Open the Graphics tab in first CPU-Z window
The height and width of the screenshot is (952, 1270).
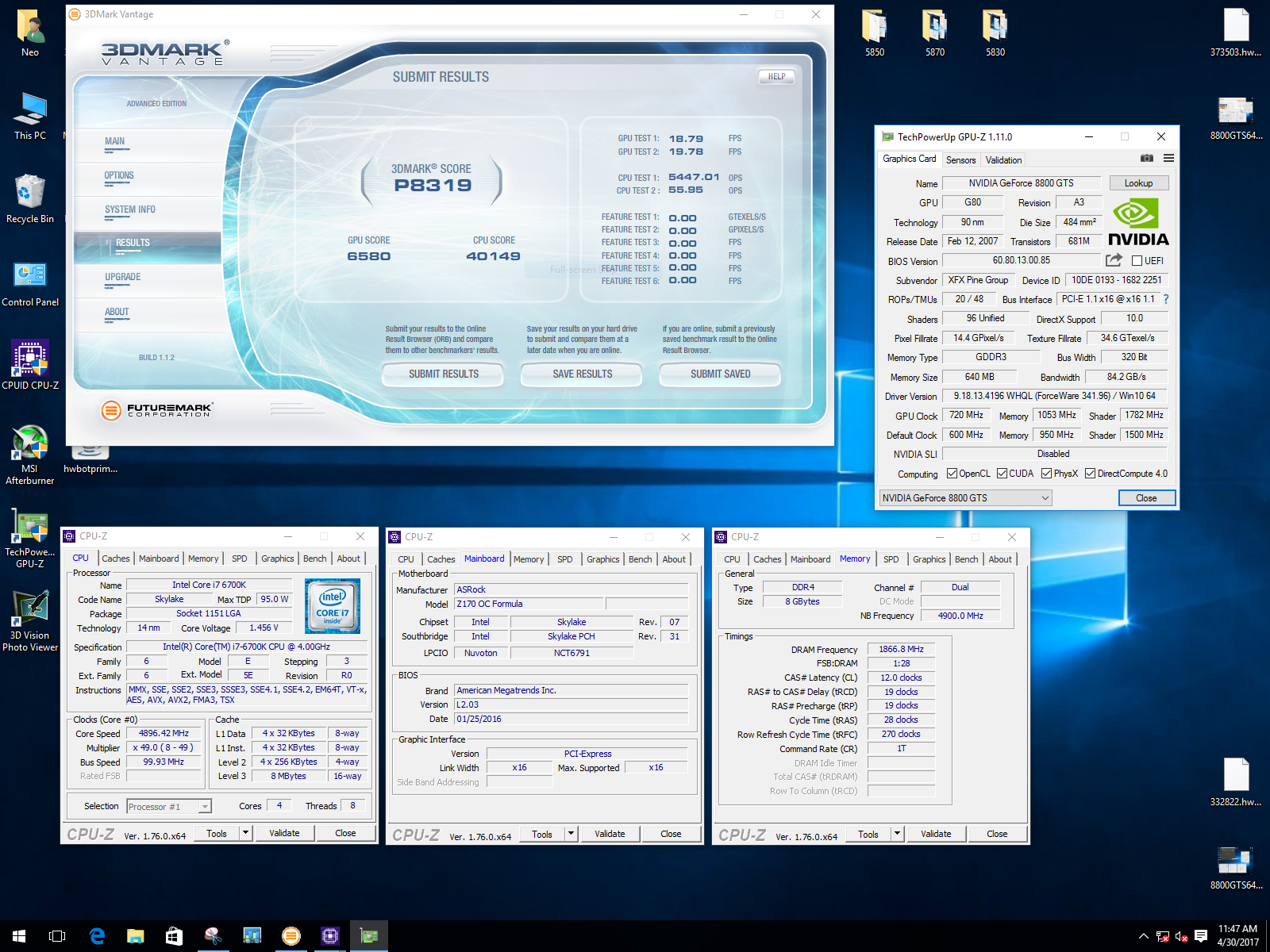point(278,559)
